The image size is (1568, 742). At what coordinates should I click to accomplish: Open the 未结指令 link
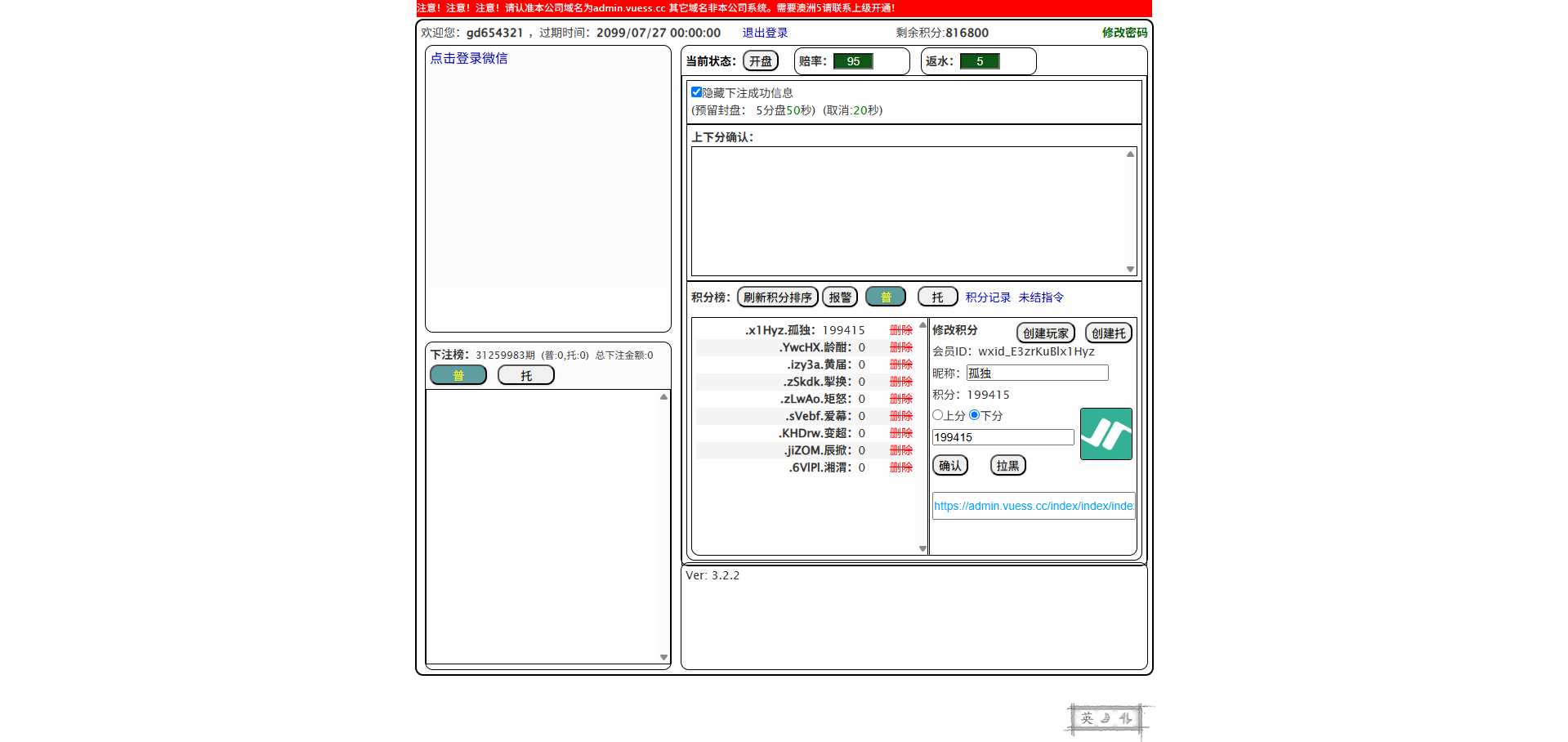[x=1040, y=297]
